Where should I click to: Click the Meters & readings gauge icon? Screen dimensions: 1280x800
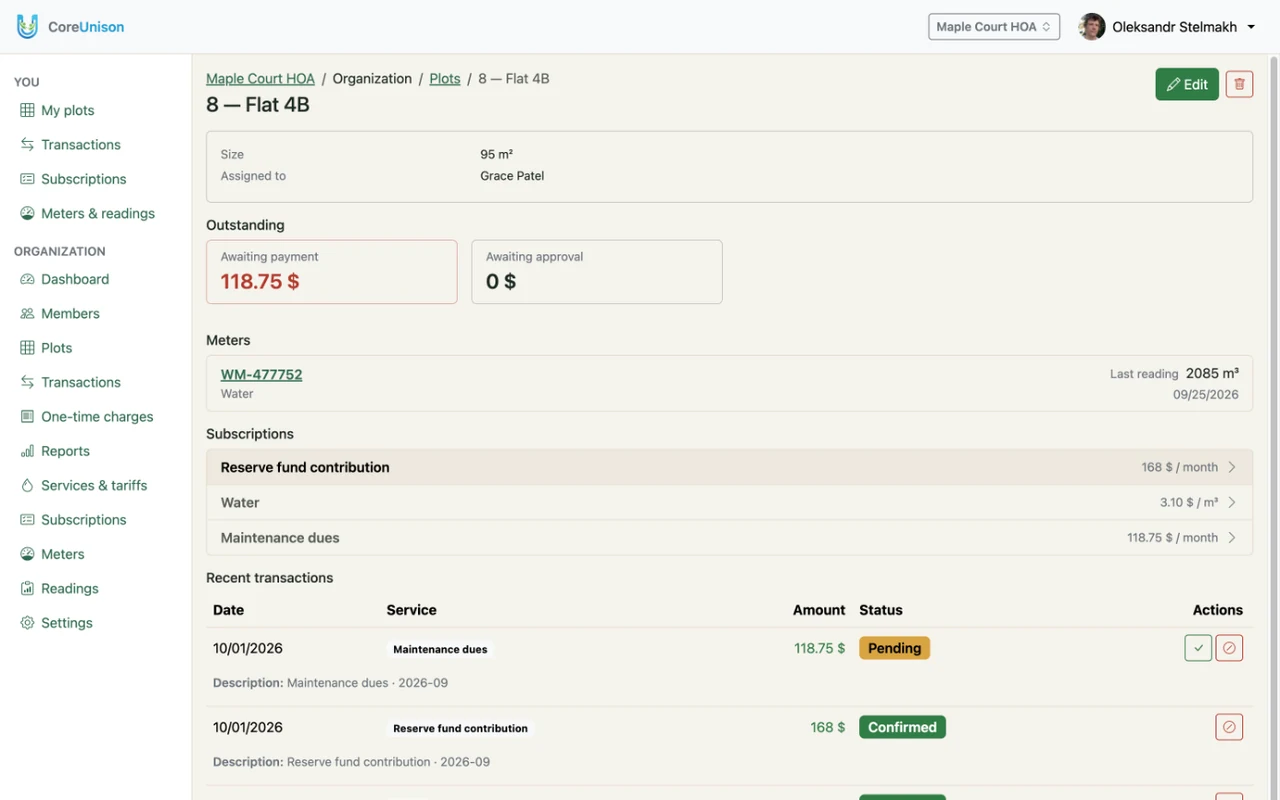tap(27, 214)
